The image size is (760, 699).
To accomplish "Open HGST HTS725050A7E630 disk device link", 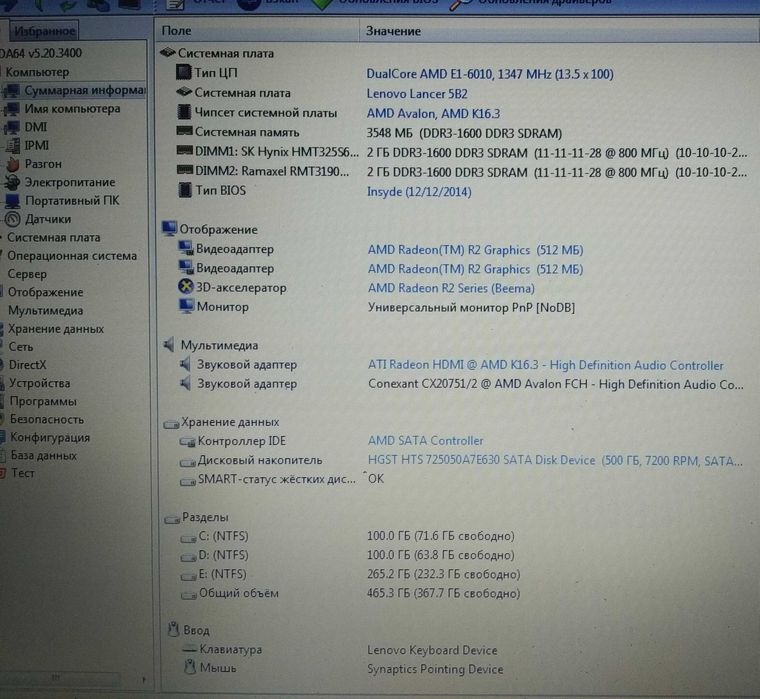I will click(555, 461).
